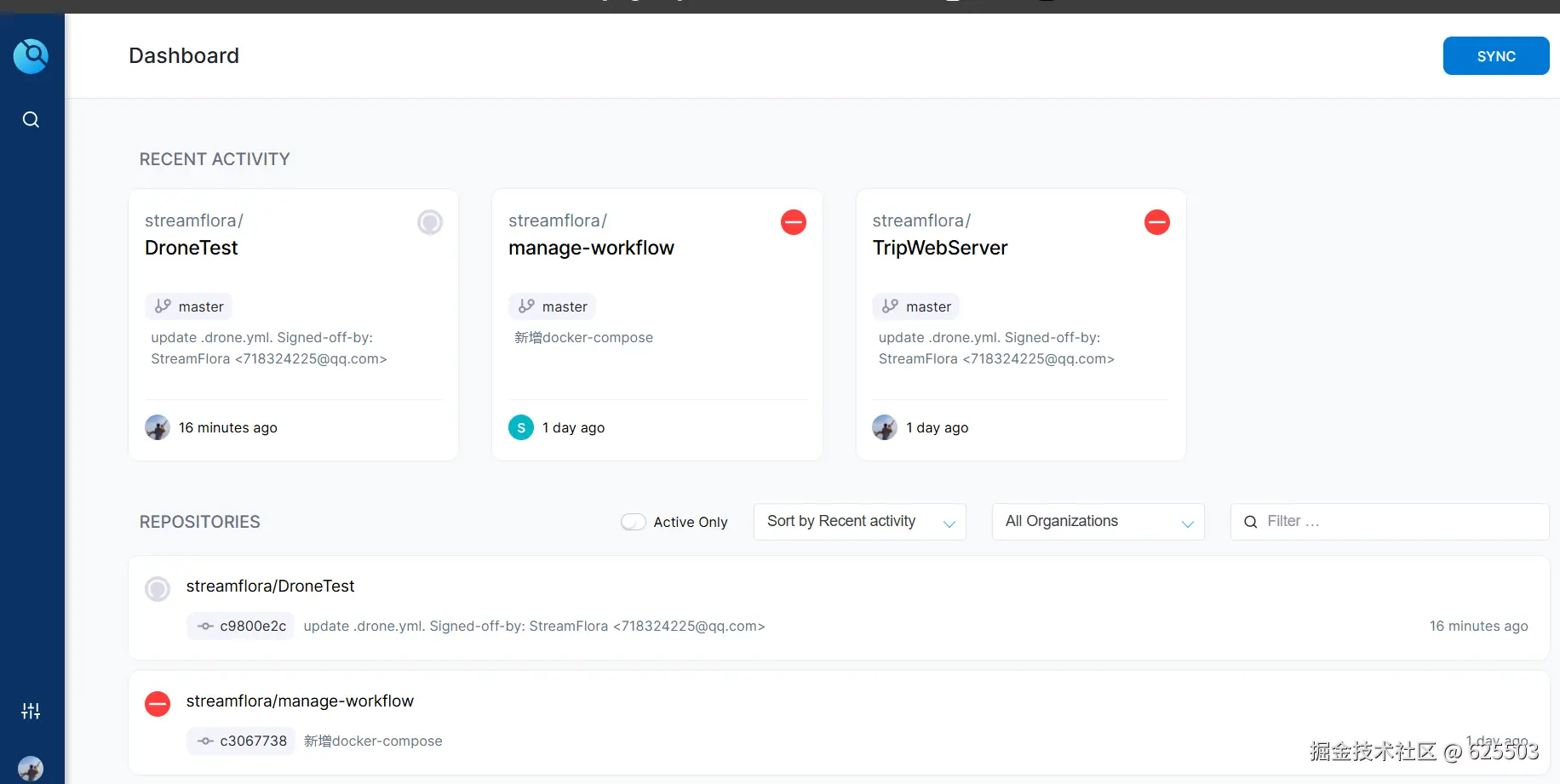Open the streamflora/DroneTest repository row

(x=839, y=608)
